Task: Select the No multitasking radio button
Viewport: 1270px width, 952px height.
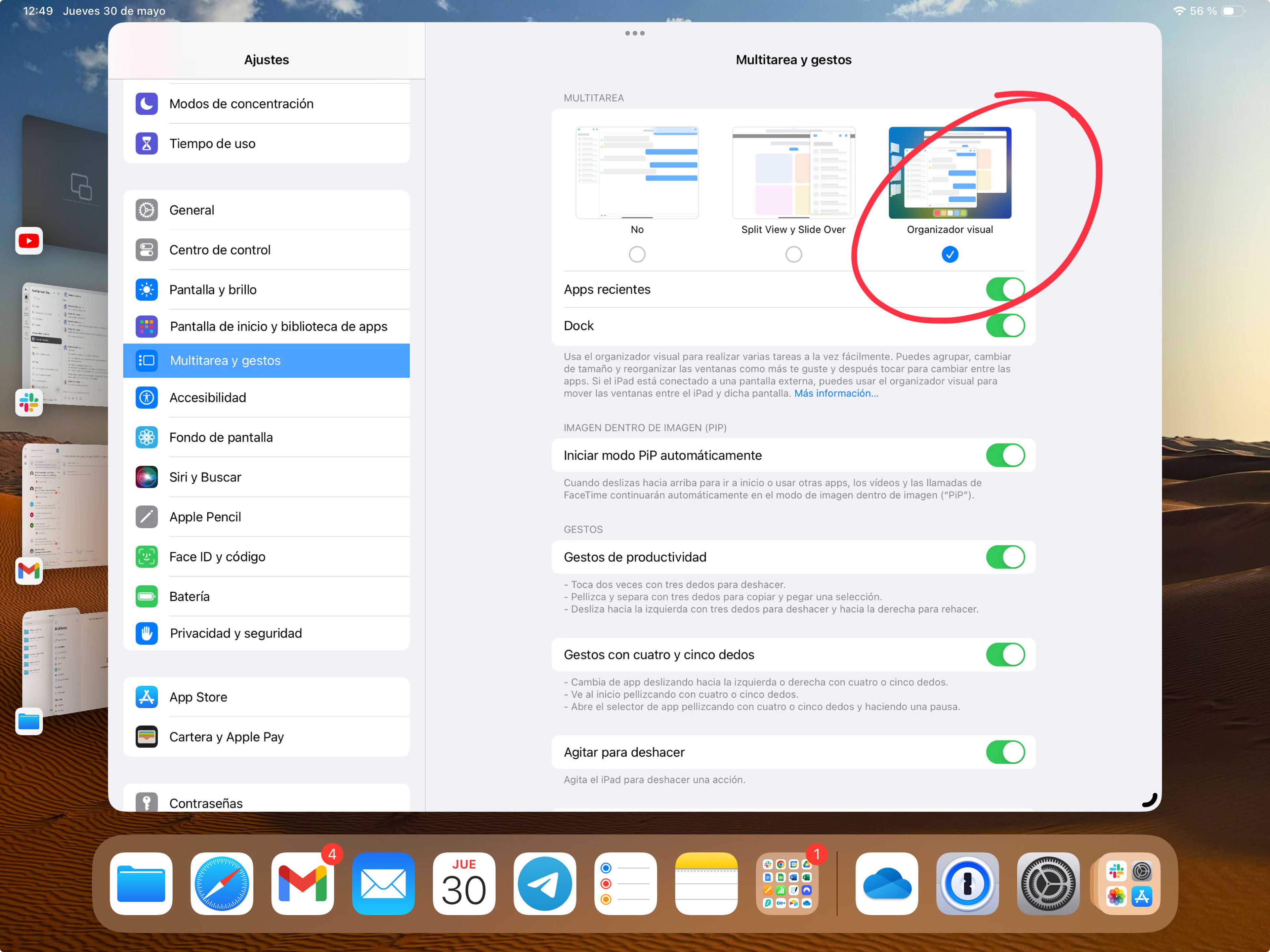Action: click(637, 254)
